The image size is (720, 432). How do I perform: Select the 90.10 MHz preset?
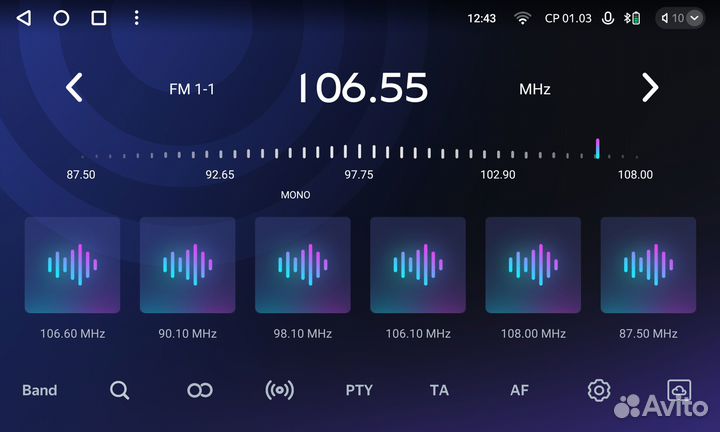[187, 265]
